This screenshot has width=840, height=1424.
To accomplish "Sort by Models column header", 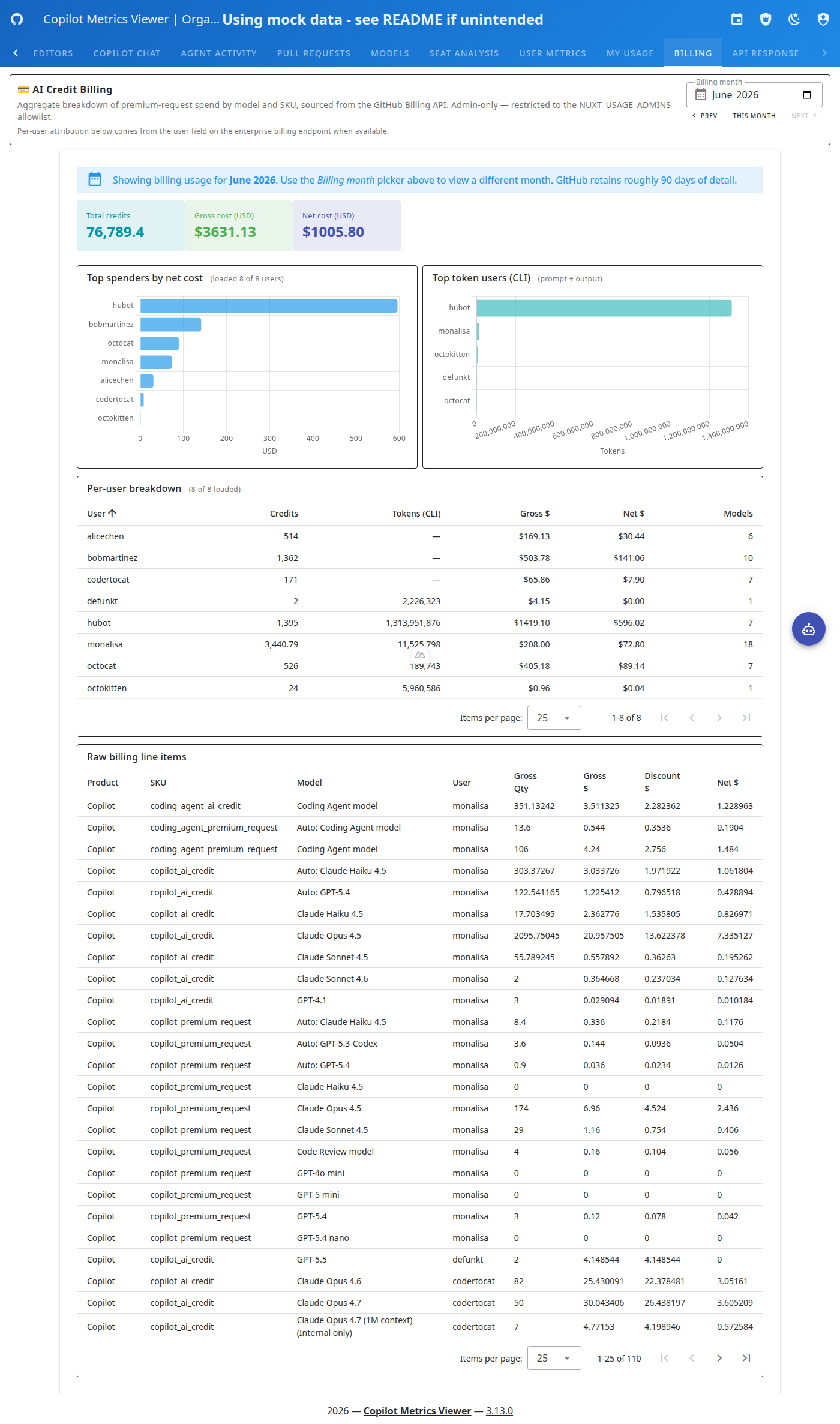I will pos(738,514).
